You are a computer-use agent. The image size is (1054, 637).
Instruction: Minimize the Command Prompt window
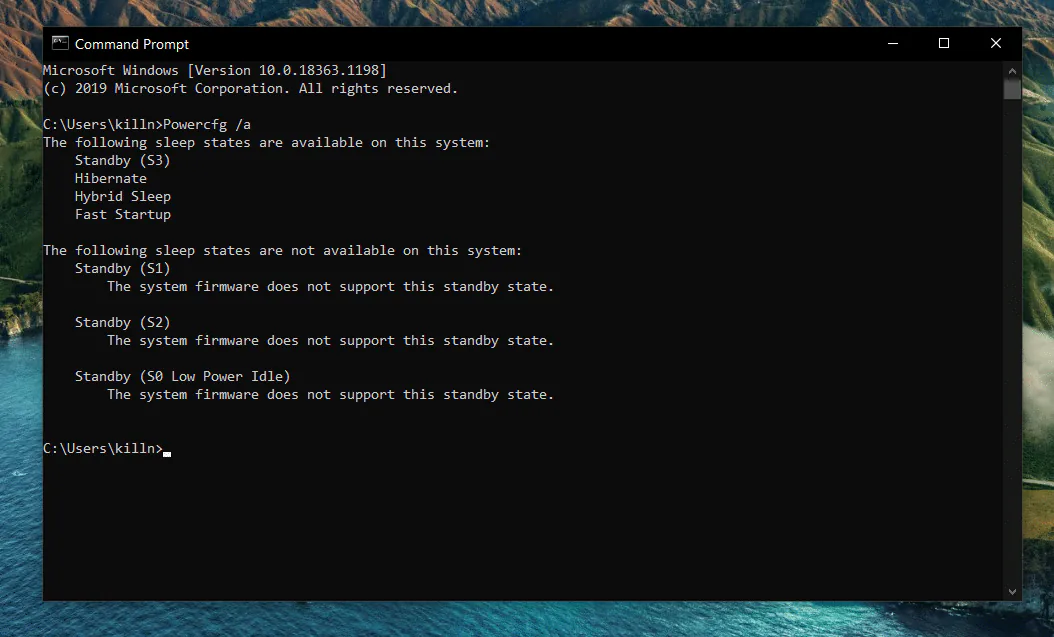893,44
